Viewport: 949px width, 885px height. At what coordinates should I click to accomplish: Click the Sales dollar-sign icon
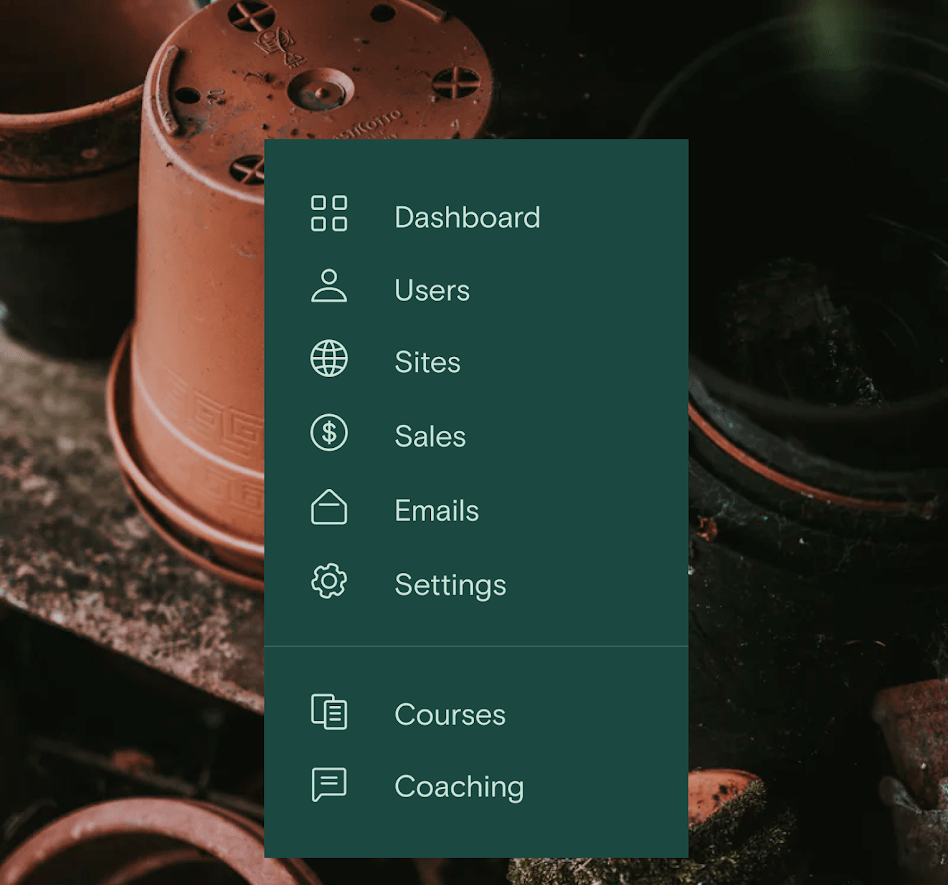(x=329, y=433)
